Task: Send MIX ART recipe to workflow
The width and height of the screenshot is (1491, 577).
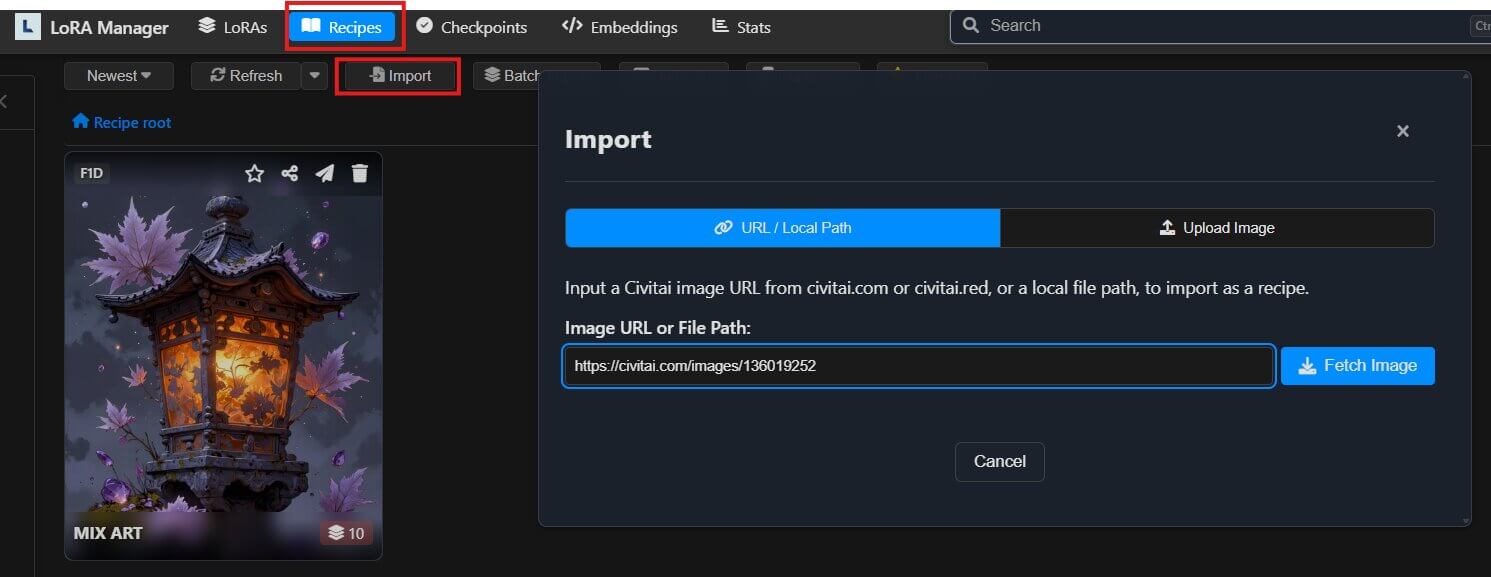Action: click(324, 174)
